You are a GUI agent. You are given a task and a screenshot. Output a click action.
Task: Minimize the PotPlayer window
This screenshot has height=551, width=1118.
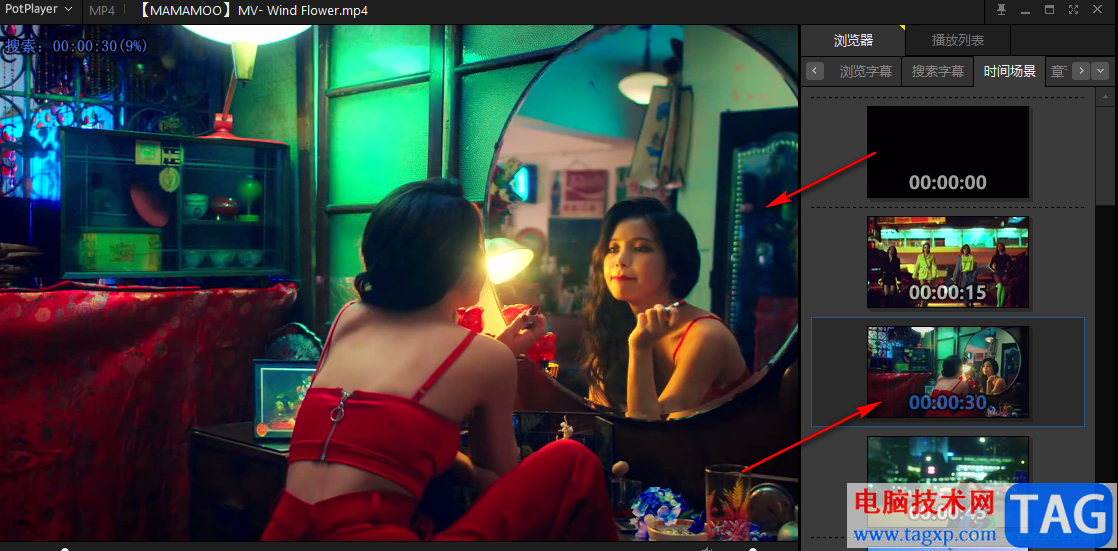pos(1025,10)
